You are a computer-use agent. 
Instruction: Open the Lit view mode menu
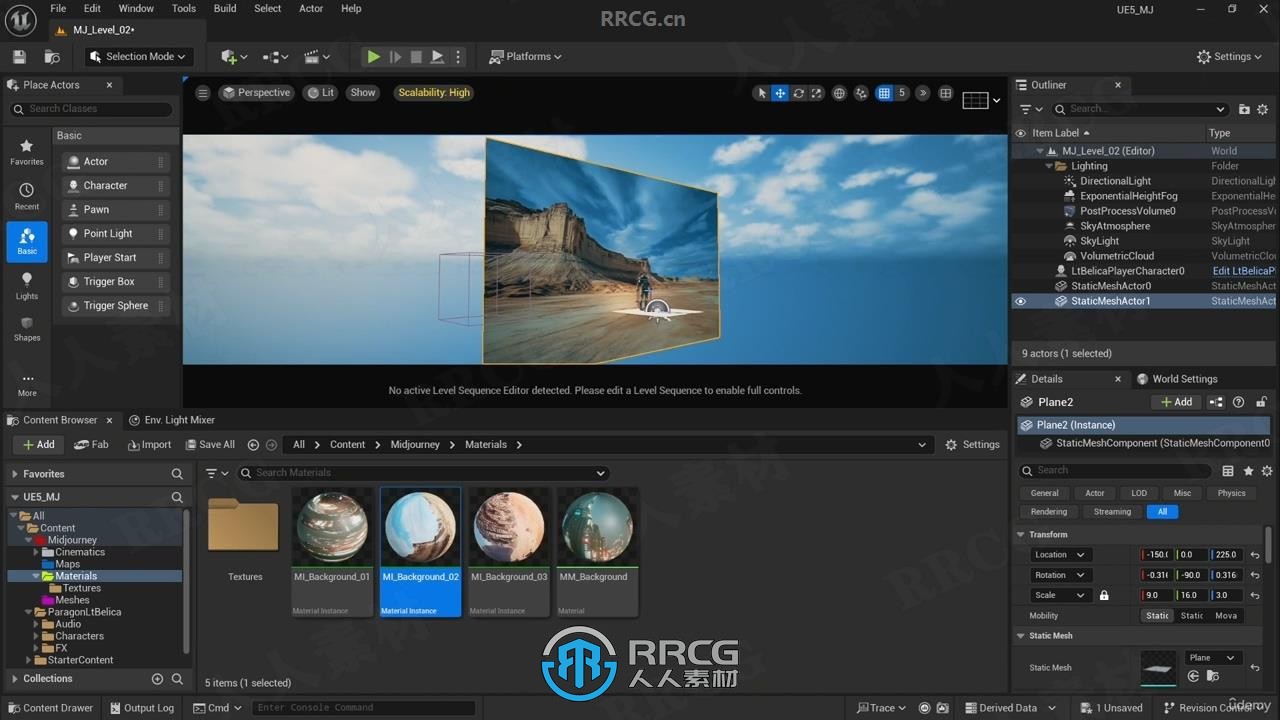(x=321, y=93)
